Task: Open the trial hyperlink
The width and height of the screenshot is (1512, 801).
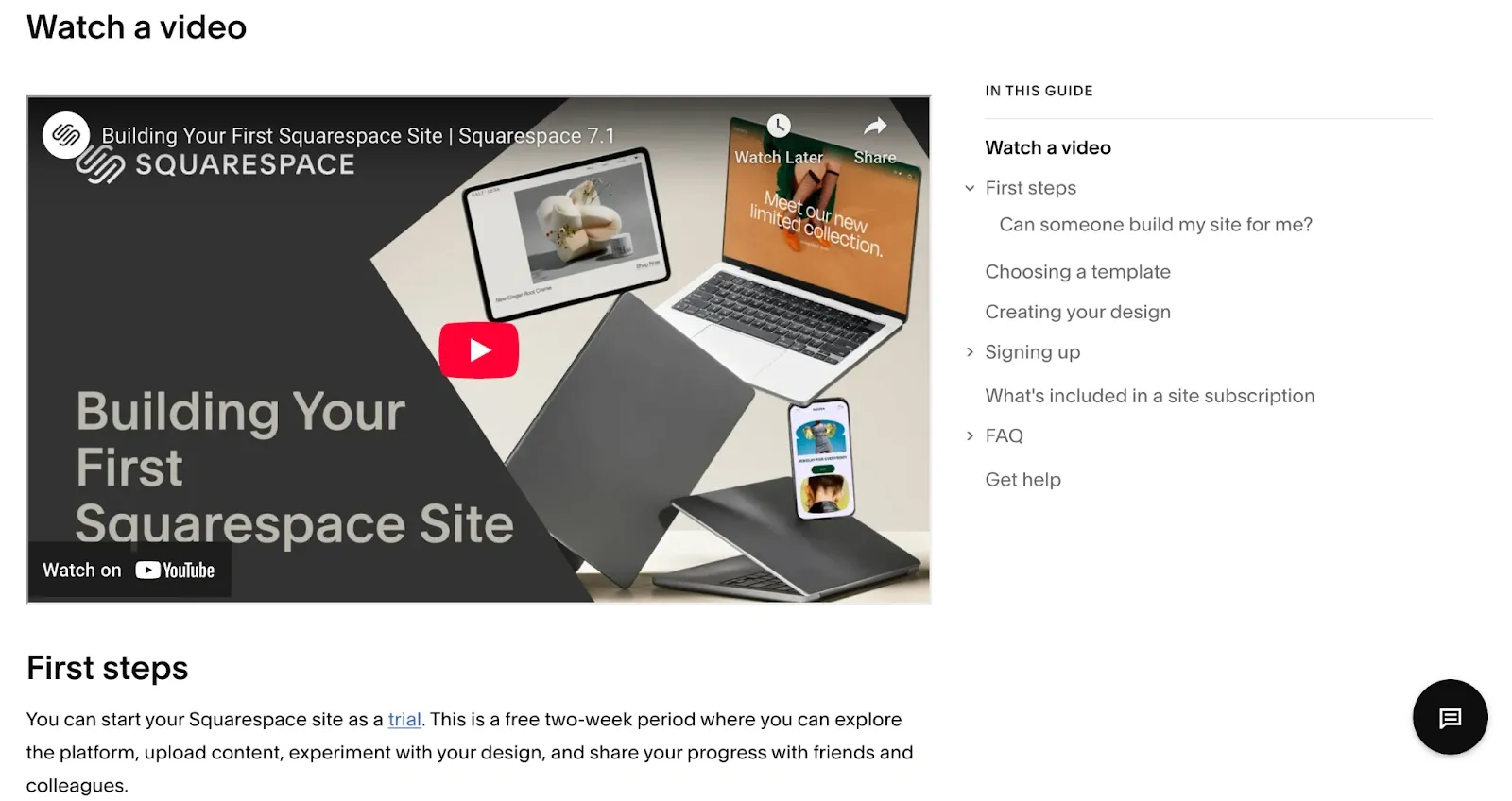Action: tap(404, 720)
